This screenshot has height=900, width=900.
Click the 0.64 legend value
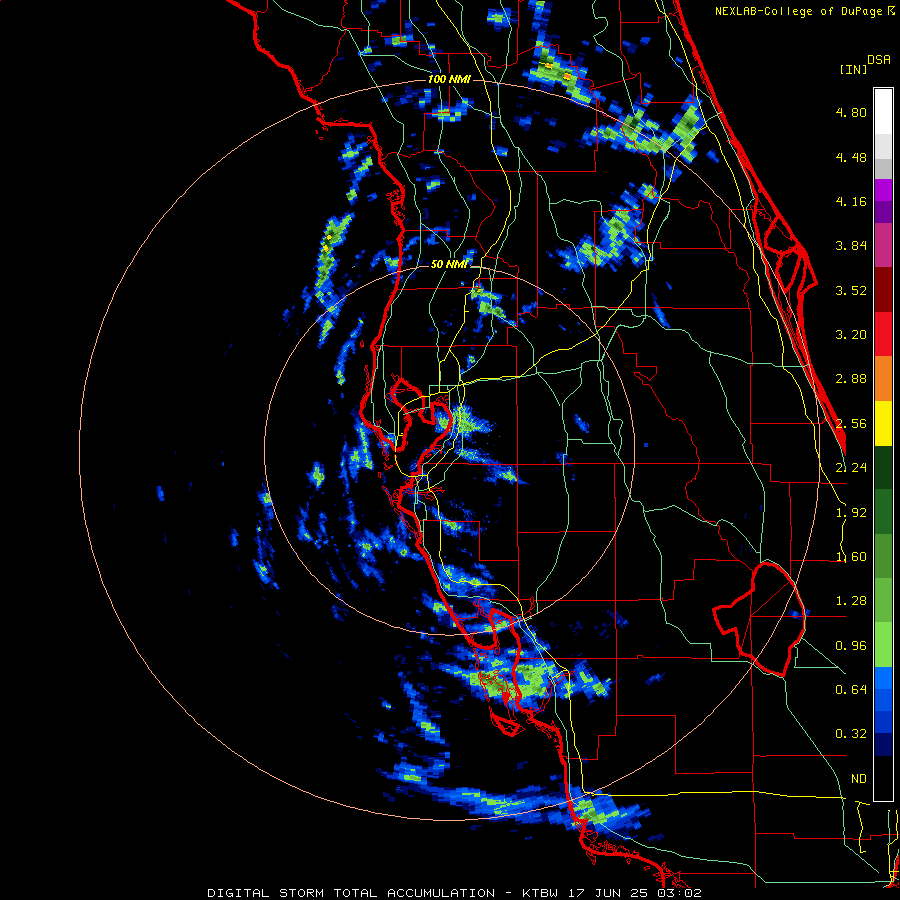pyautogui.click(x=851, y=690)
